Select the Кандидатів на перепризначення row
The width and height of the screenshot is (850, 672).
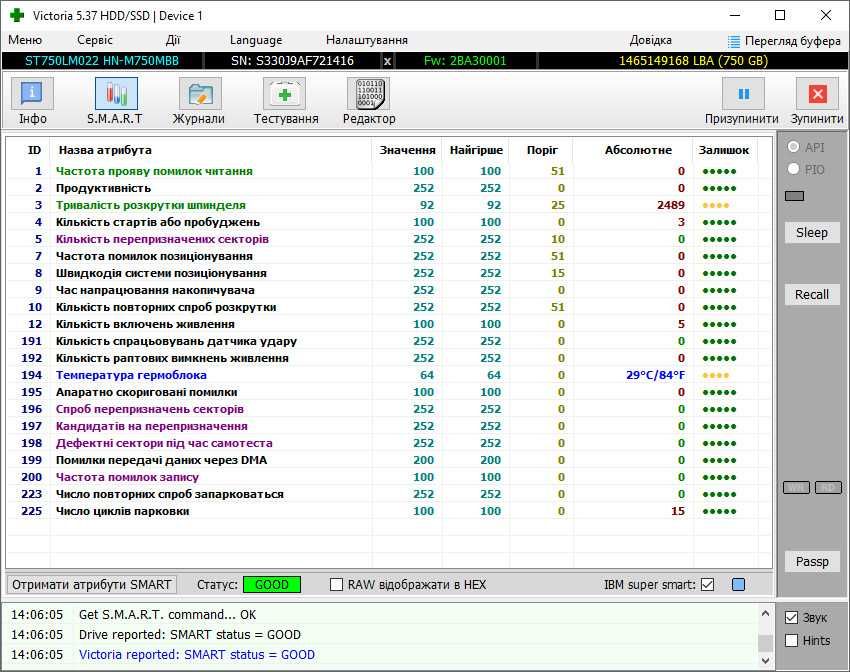389,426
